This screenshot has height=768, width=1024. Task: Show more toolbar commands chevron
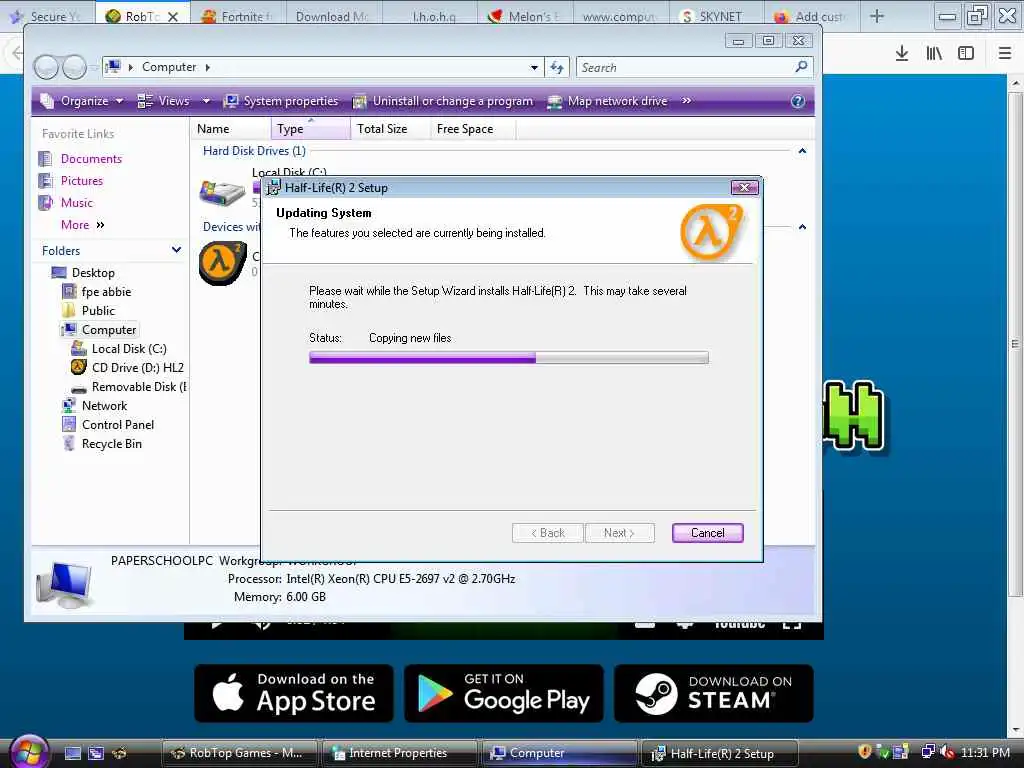[686, 101]
